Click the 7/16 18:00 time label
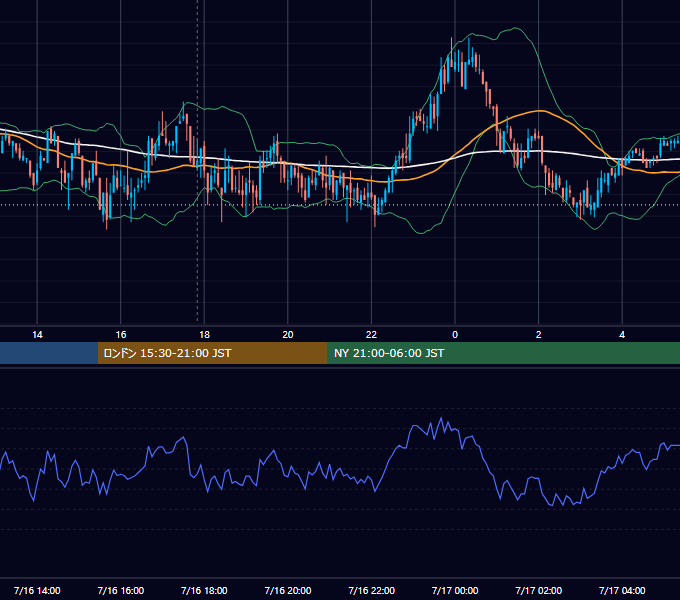This screenshot has height=600, width=680. (x=204, y=590)
